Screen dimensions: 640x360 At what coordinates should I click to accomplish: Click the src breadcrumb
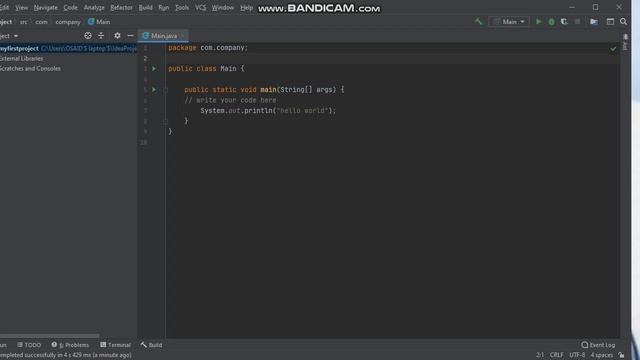pyautogui.click(x=24, y=22)
